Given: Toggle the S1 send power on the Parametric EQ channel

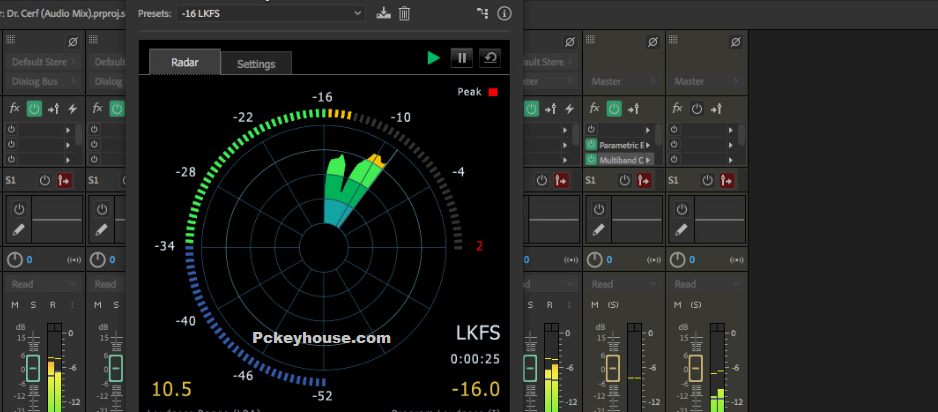Looking at the screenshot, I should pyautogui.click(x=625, y=180).
